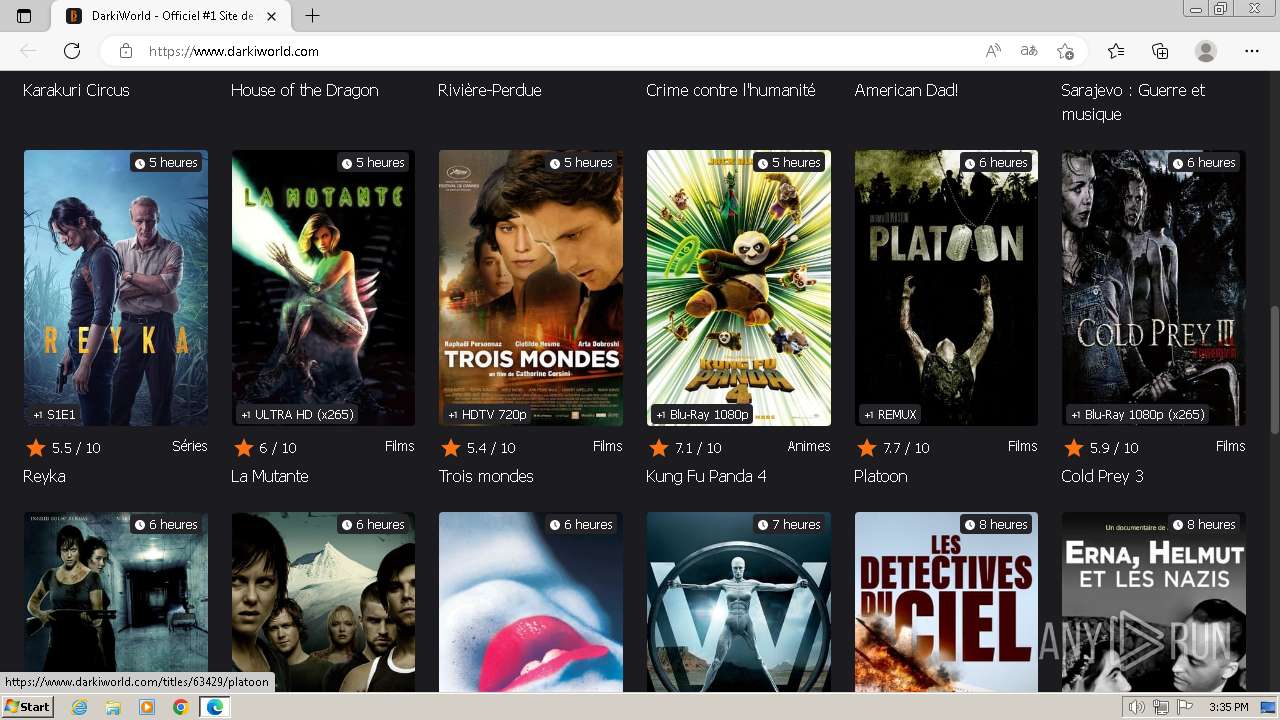Click the taskbar clock 3:35 PM
Screen dimensions: 1280x720
pyautogui.click(x=1228, y=707)
